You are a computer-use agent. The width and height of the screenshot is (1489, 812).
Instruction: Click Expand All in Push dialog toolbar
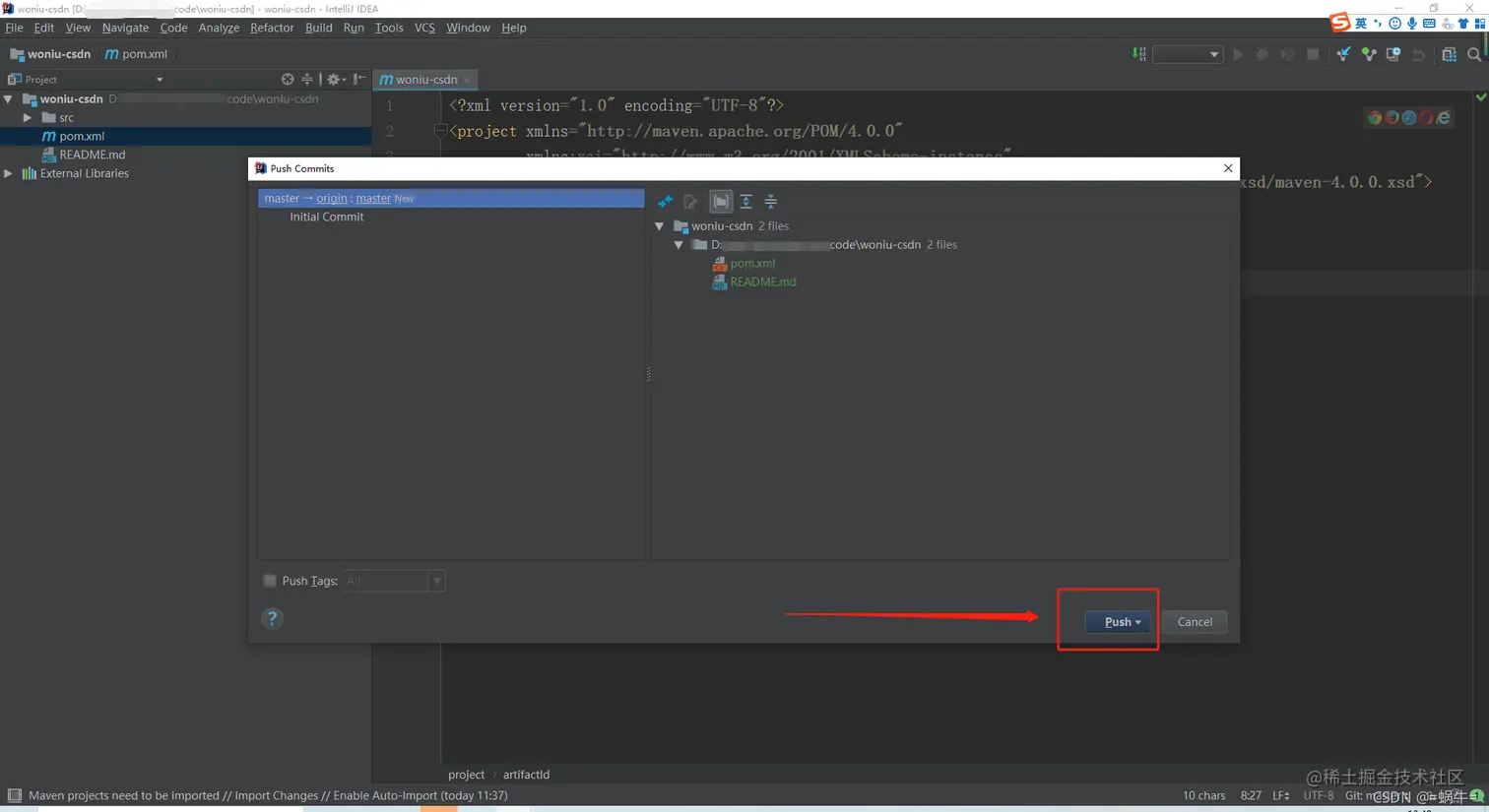pos(746,202)
